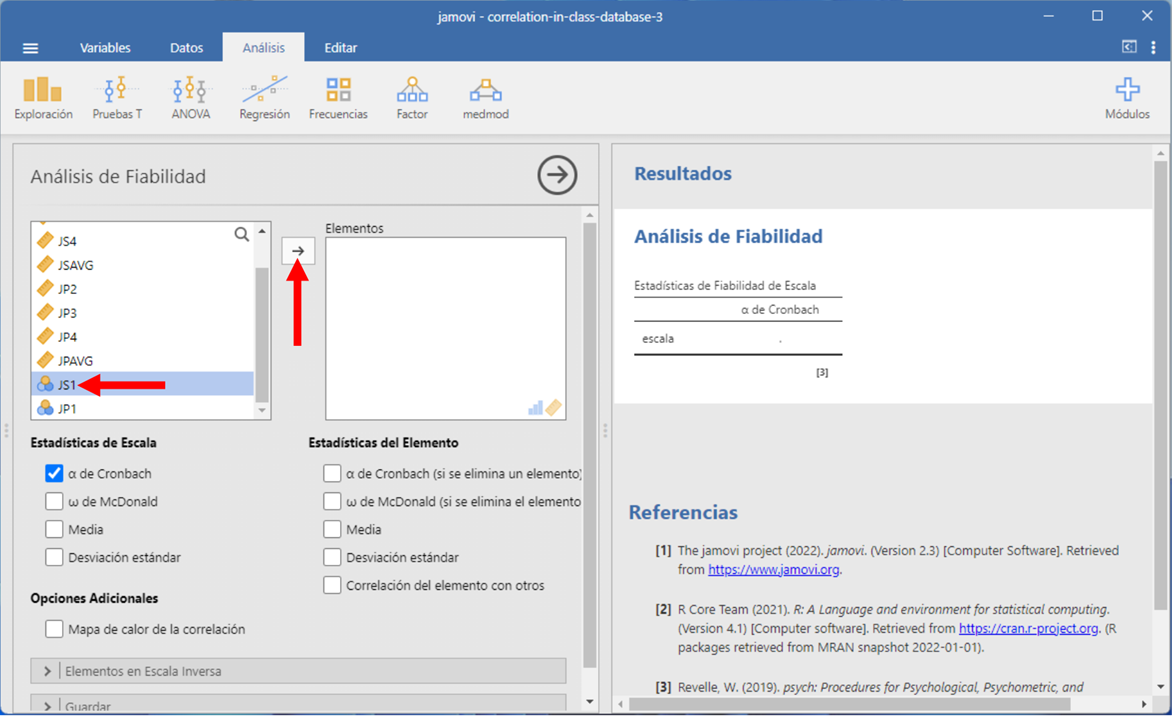Switch to the Variables tab

coord(105,48)
